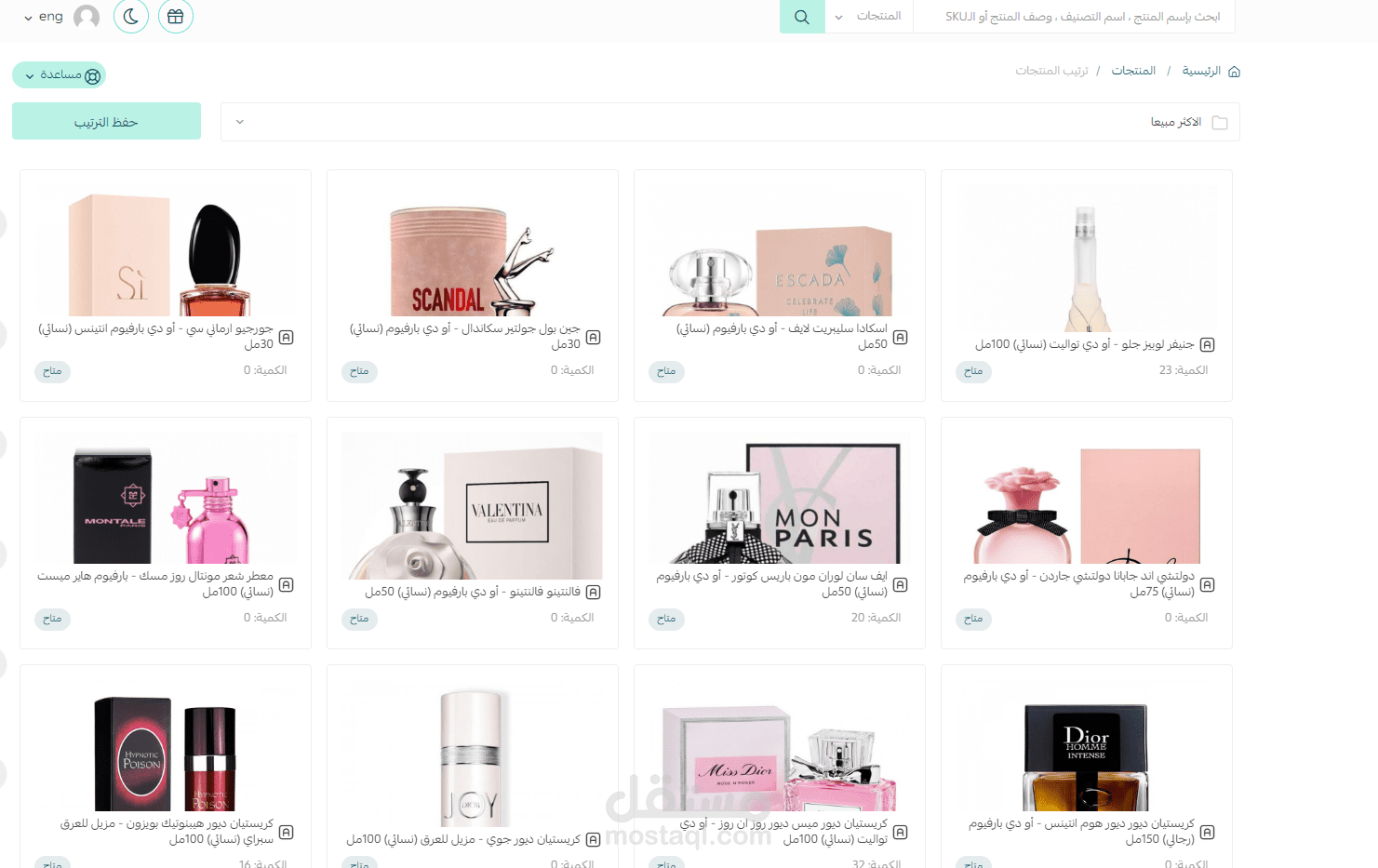Click language icon beside فالنتينو فالنتينا title

coord(594,592)
